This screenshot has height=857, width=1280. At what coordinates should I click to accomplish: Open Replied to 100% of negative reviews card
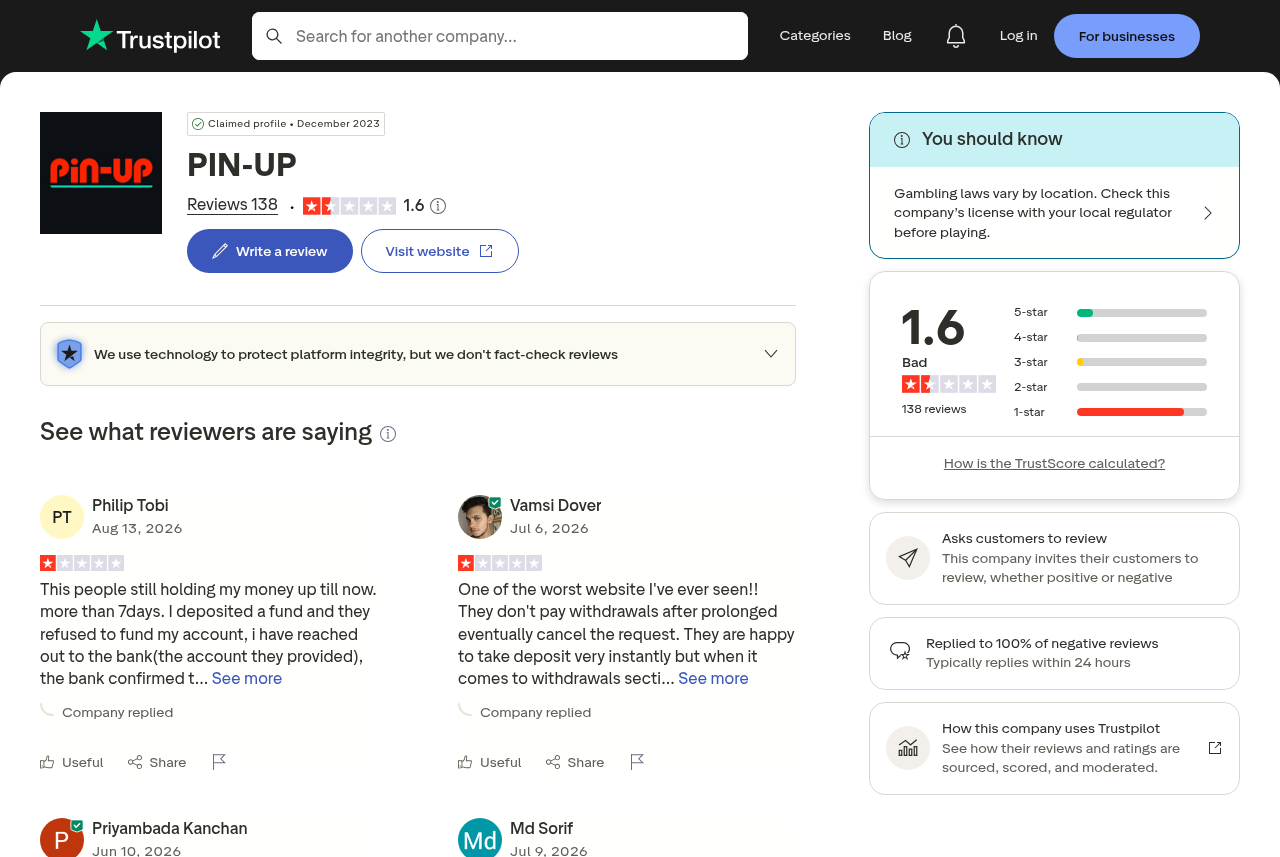click(x=1054, y=653)
